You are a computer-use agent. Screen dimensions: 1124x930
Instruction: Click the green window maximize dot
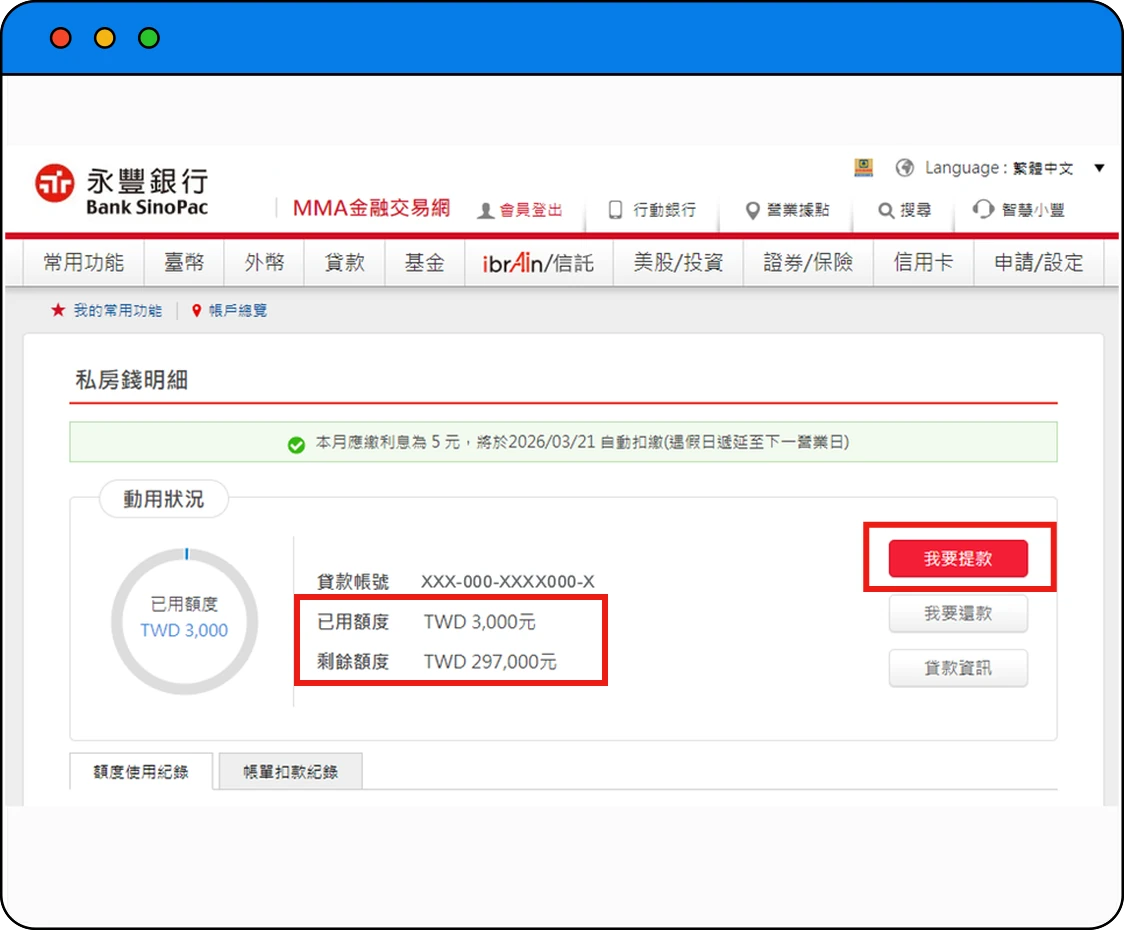coord(149,38)
